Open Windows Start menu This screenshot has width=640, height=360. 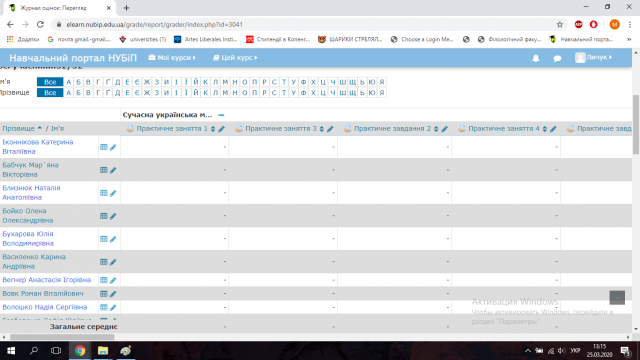11,351
